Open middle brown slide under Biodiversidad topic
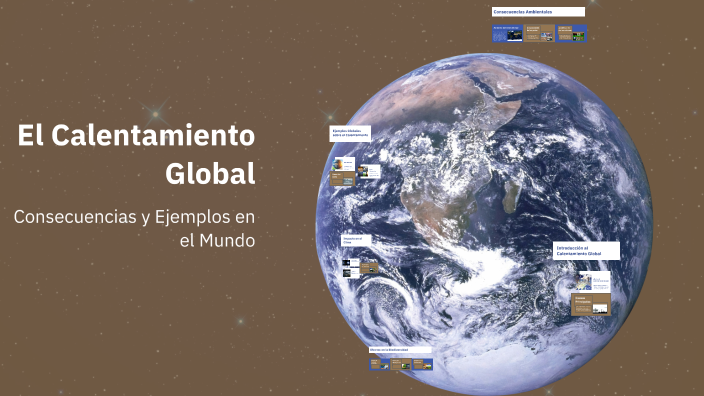Viewport: 704px width, 396px height. click(x=401, y=364)
